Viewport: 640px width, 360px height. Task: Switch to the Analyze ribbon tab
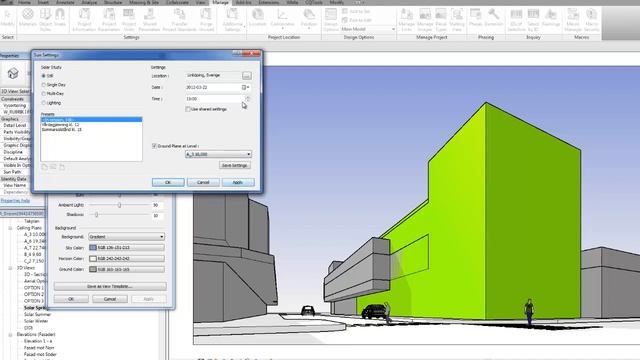[89, 2]
